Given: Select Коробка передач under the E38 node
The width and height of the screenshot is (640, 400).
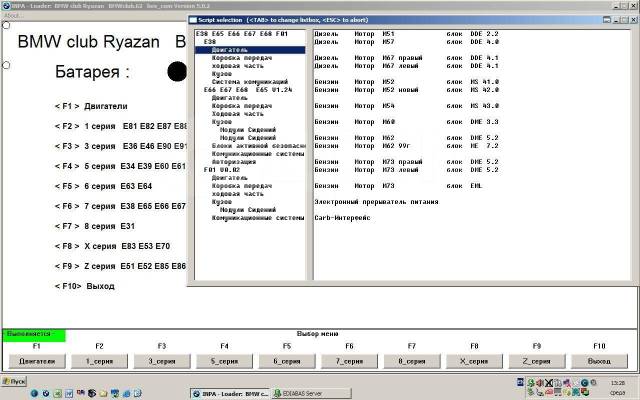Looking at the screenshot, I should [242, 58].
